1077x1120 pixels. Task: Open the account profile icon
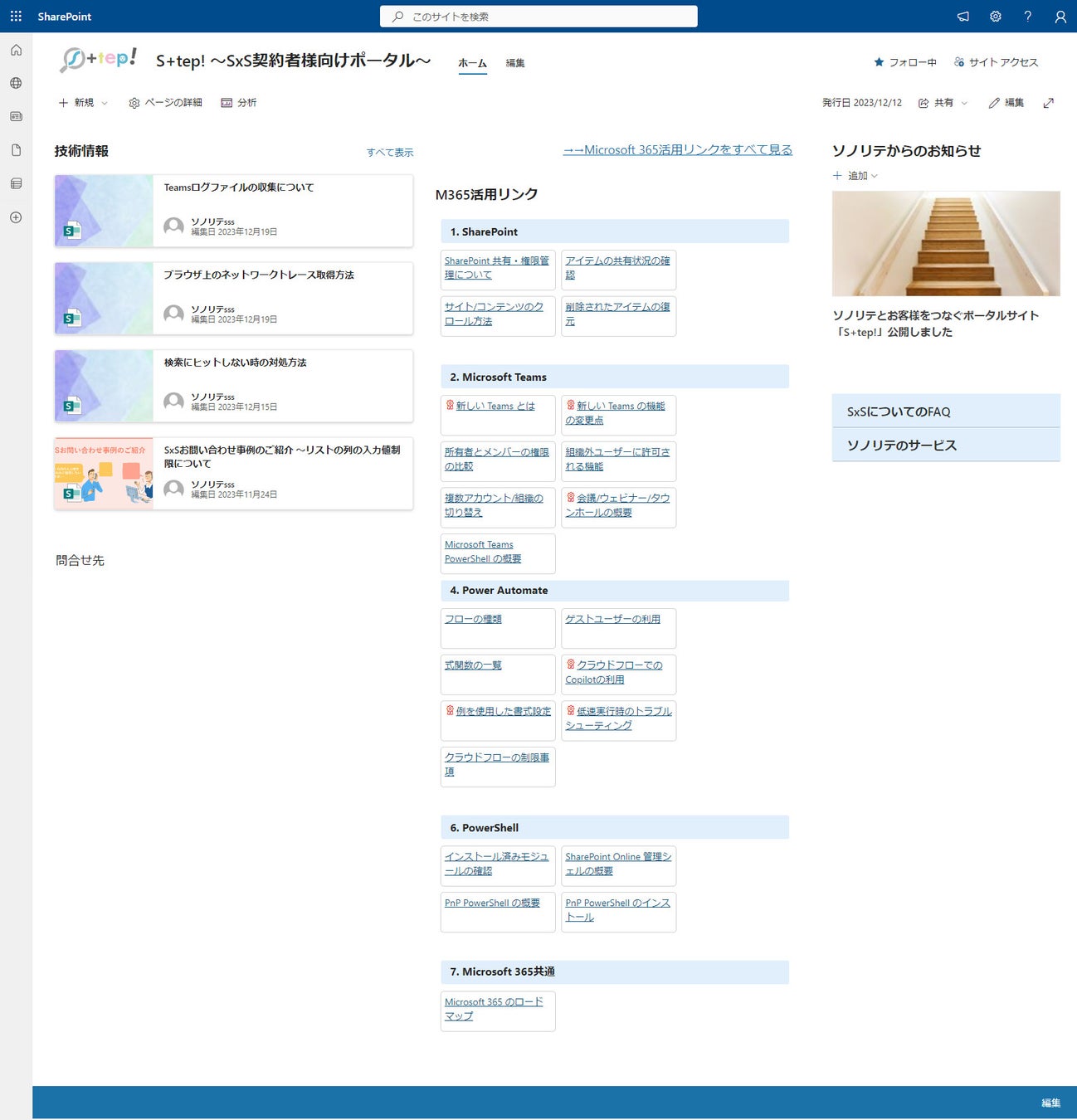tap(1060, 17)
